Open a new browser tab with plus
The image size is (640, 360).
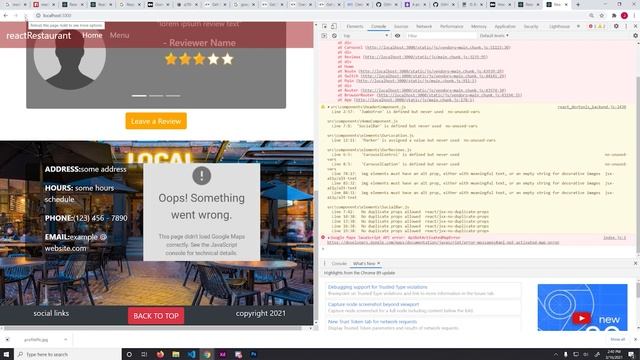[x=578, y=4]
